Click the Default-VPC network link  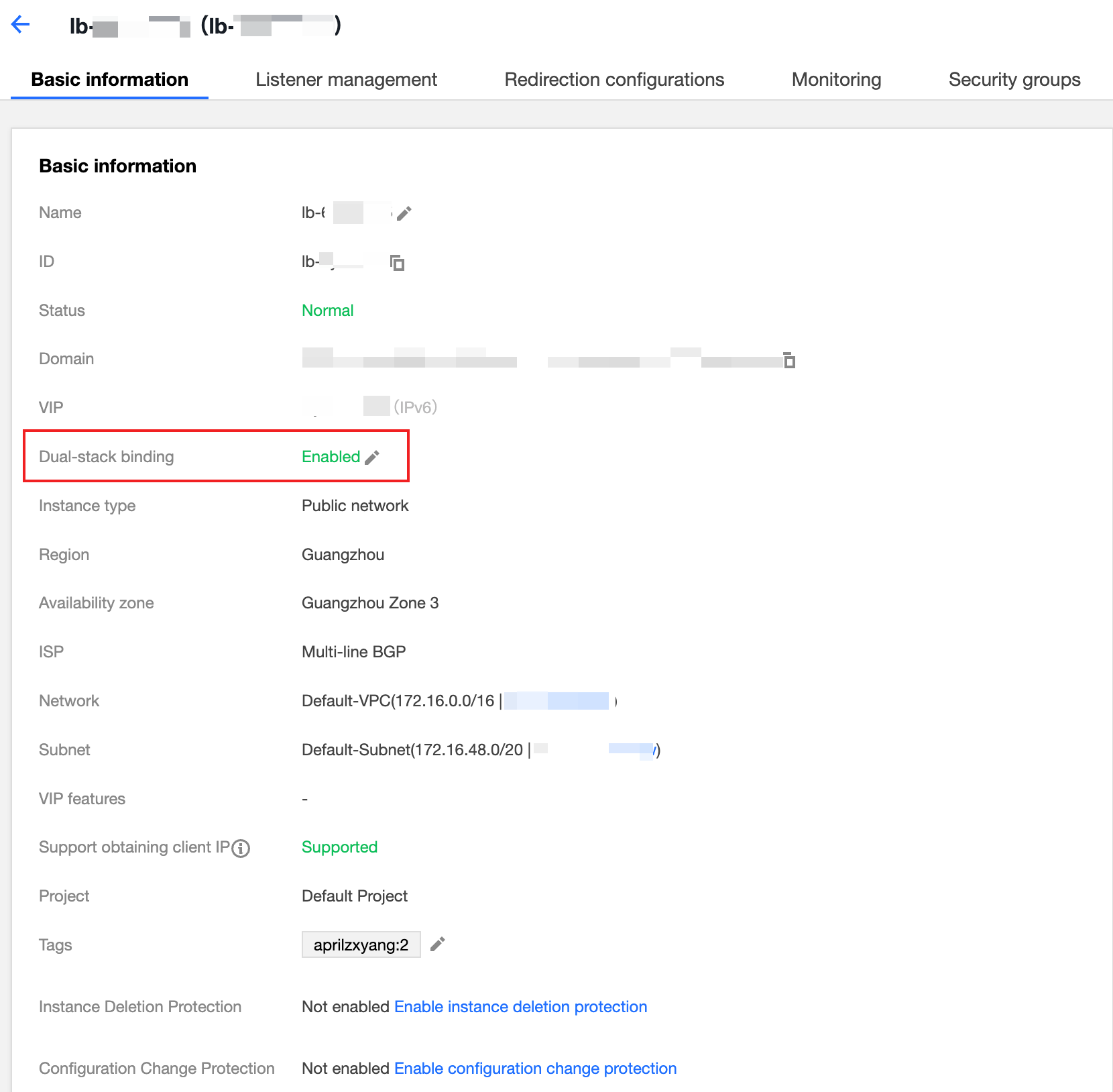coord(398,701)
